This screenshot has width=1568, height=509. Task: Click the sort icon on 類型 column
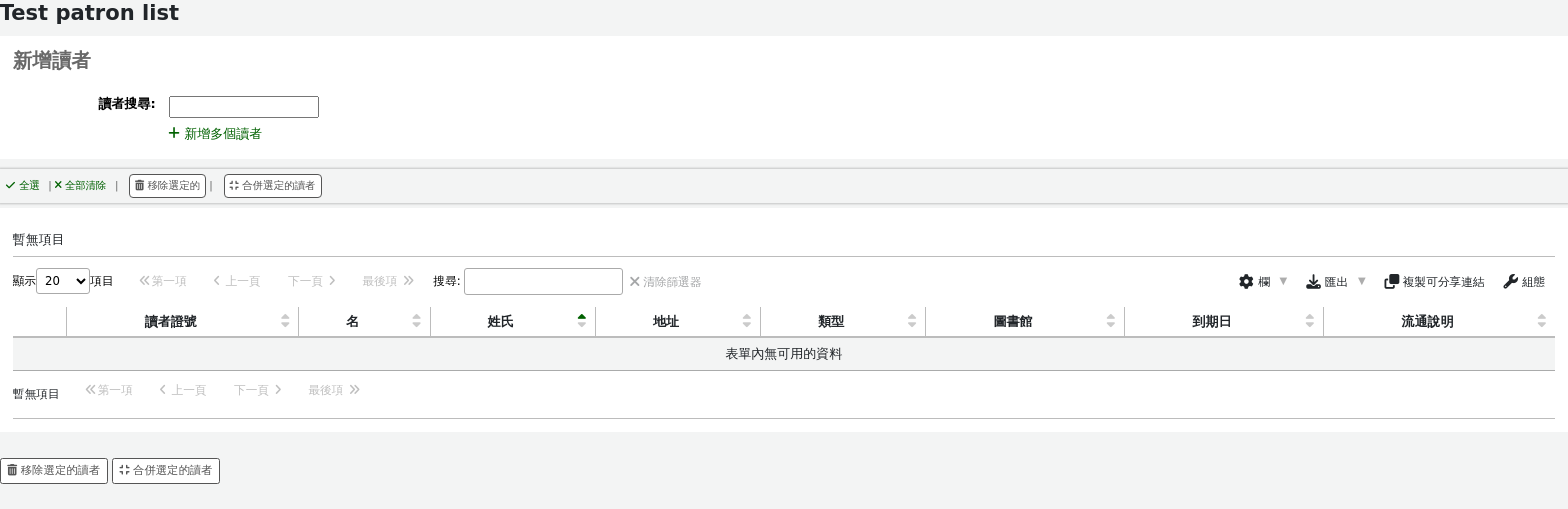coord(912,321)
